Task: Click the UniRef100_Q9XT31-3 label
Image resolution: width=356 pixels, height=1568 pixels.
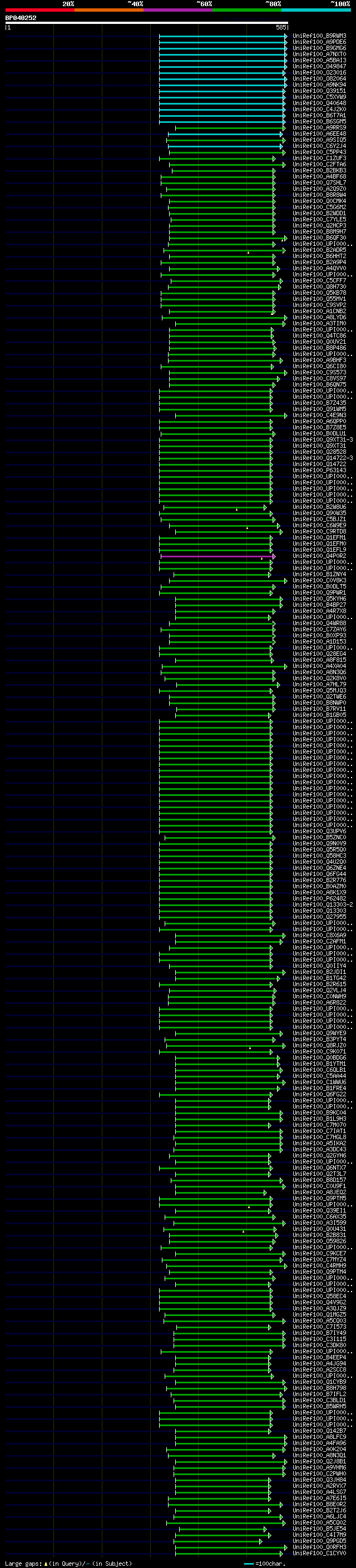Action: click(x=323, y=439)
